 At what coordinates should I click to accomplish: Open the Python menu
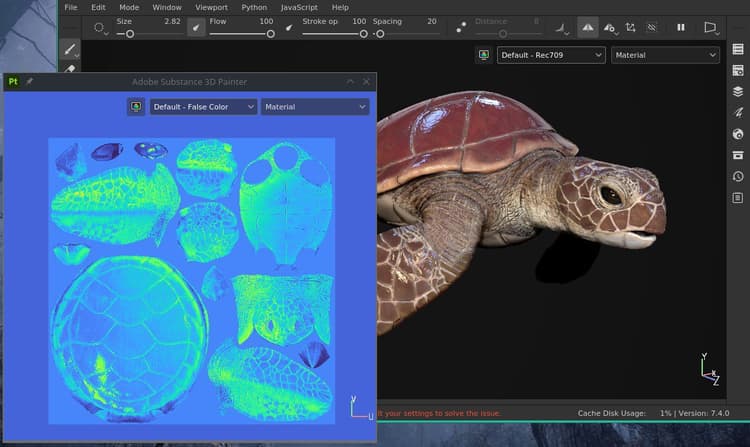pyautogui.click(x=254, y=8)
